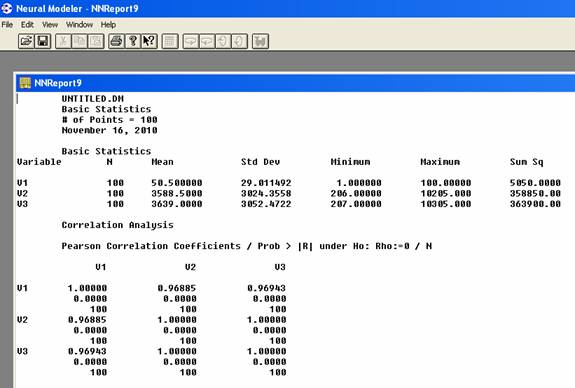Open the Help menu
The height and width of the screenshot is (388, 575).
point(108,25)
